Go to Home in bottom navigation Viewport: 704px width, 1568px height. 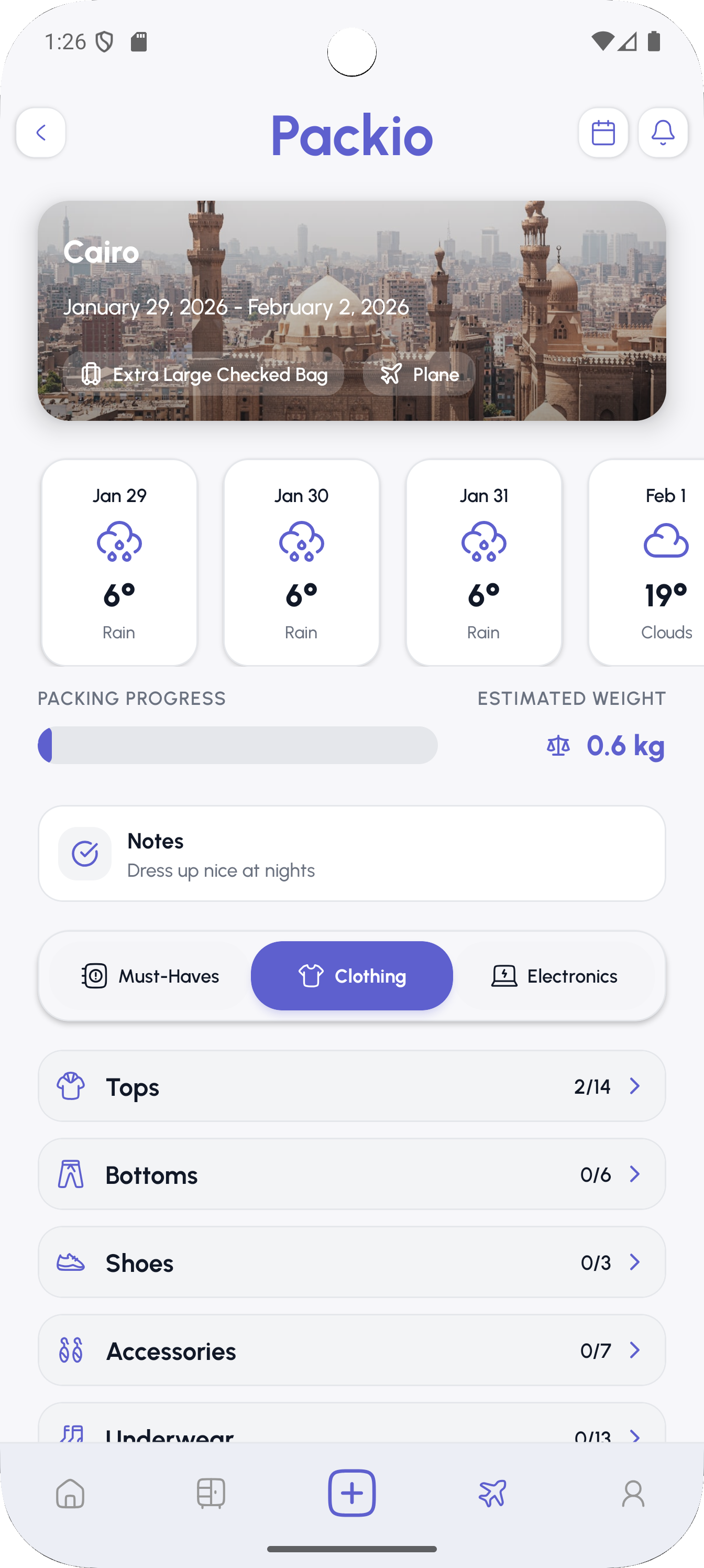[x=70, y=1494]
